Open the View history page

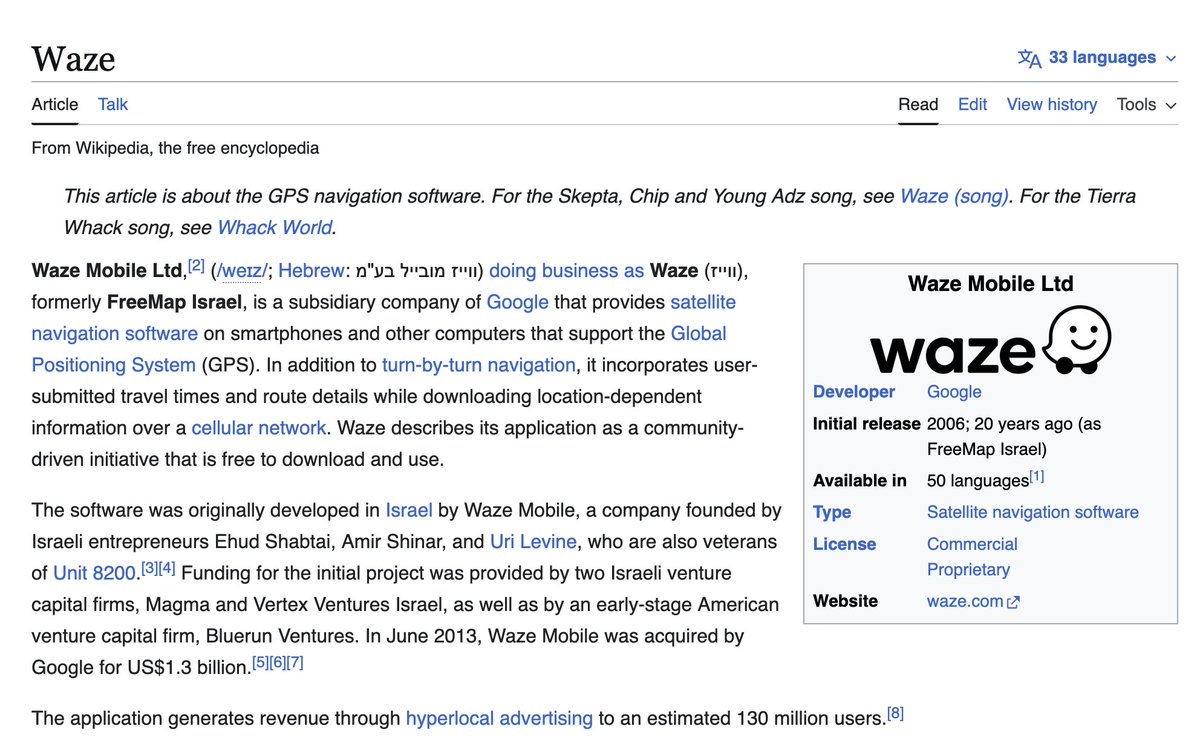tap(1051, 104)
